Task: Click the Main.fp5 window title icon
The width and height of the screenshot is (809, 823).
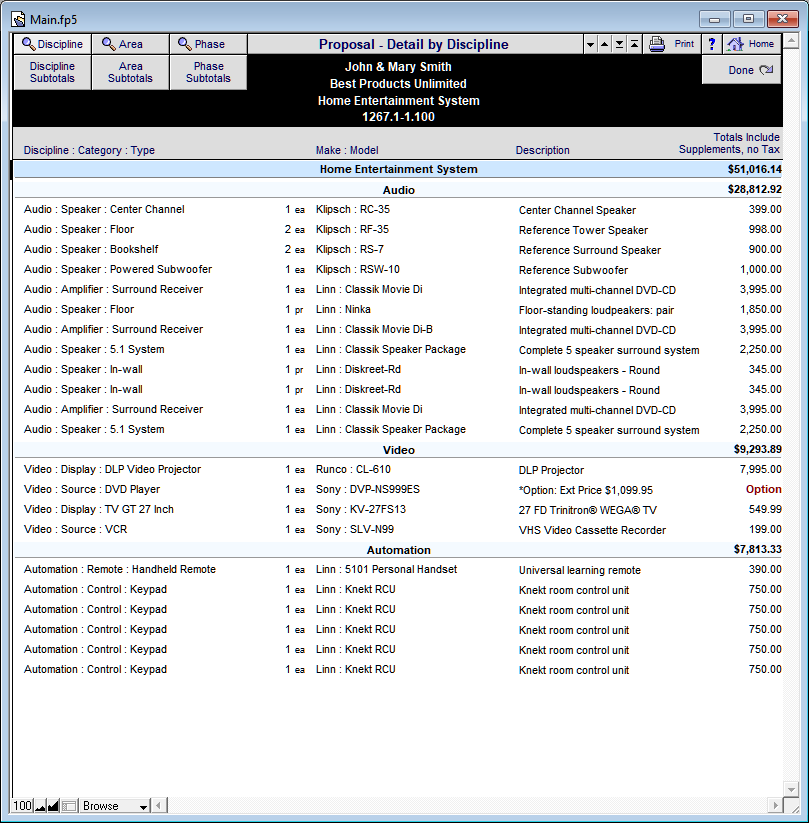Action: click(19, 19)
